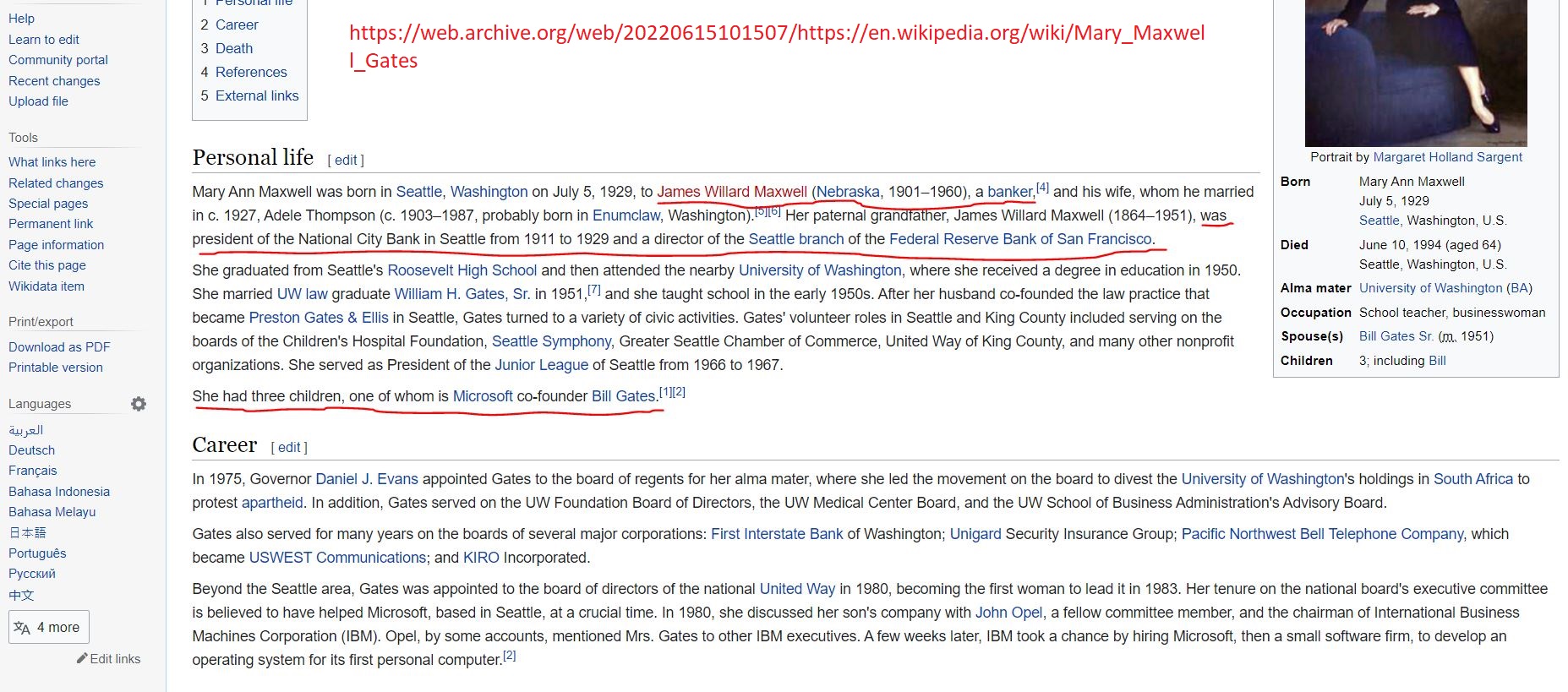Open University of Washington infobox link

tap(1430, 288)
